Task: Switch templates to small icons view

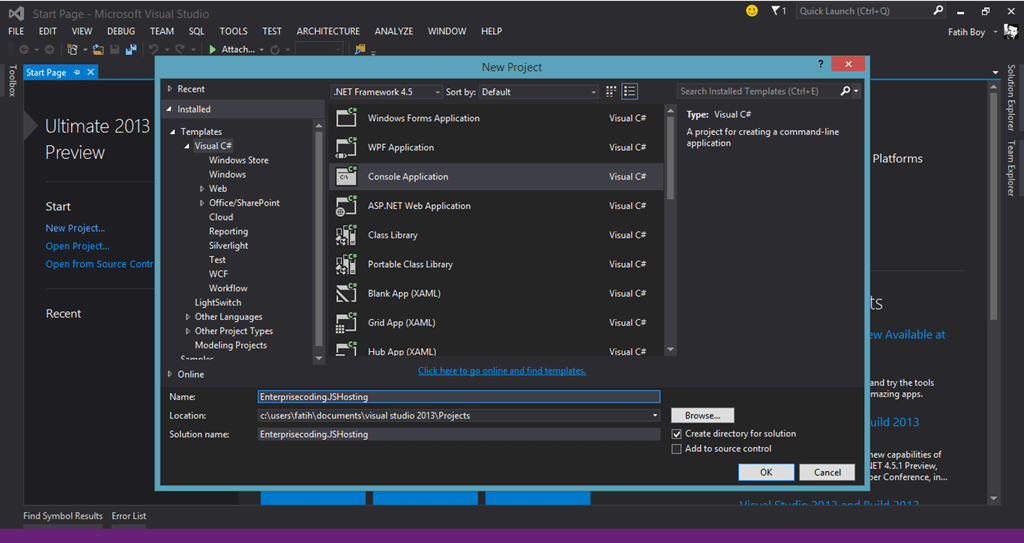Action: pos(611,91)
